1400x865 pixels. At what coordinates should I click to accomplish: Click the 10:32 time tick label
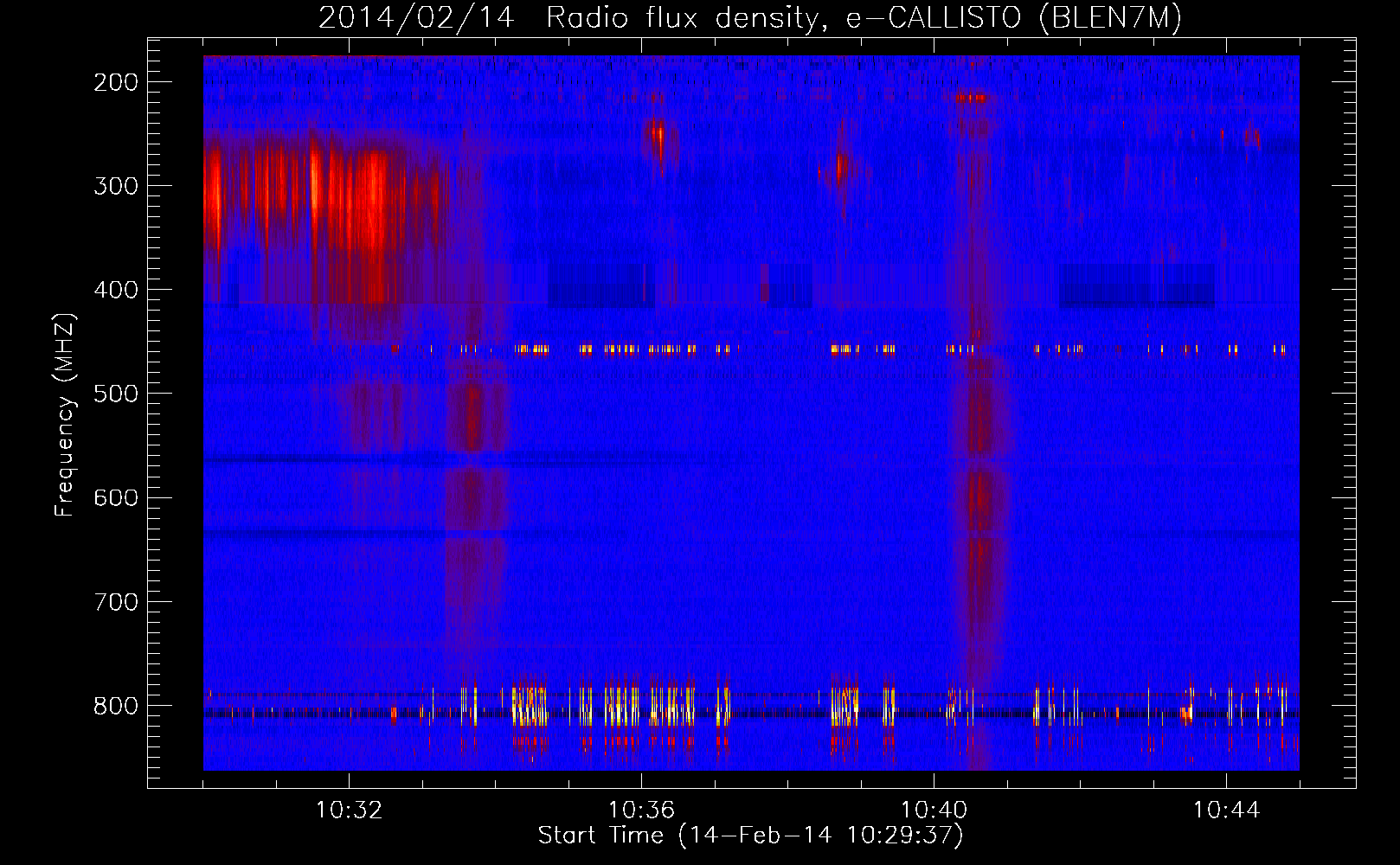[x=349, y=811]
